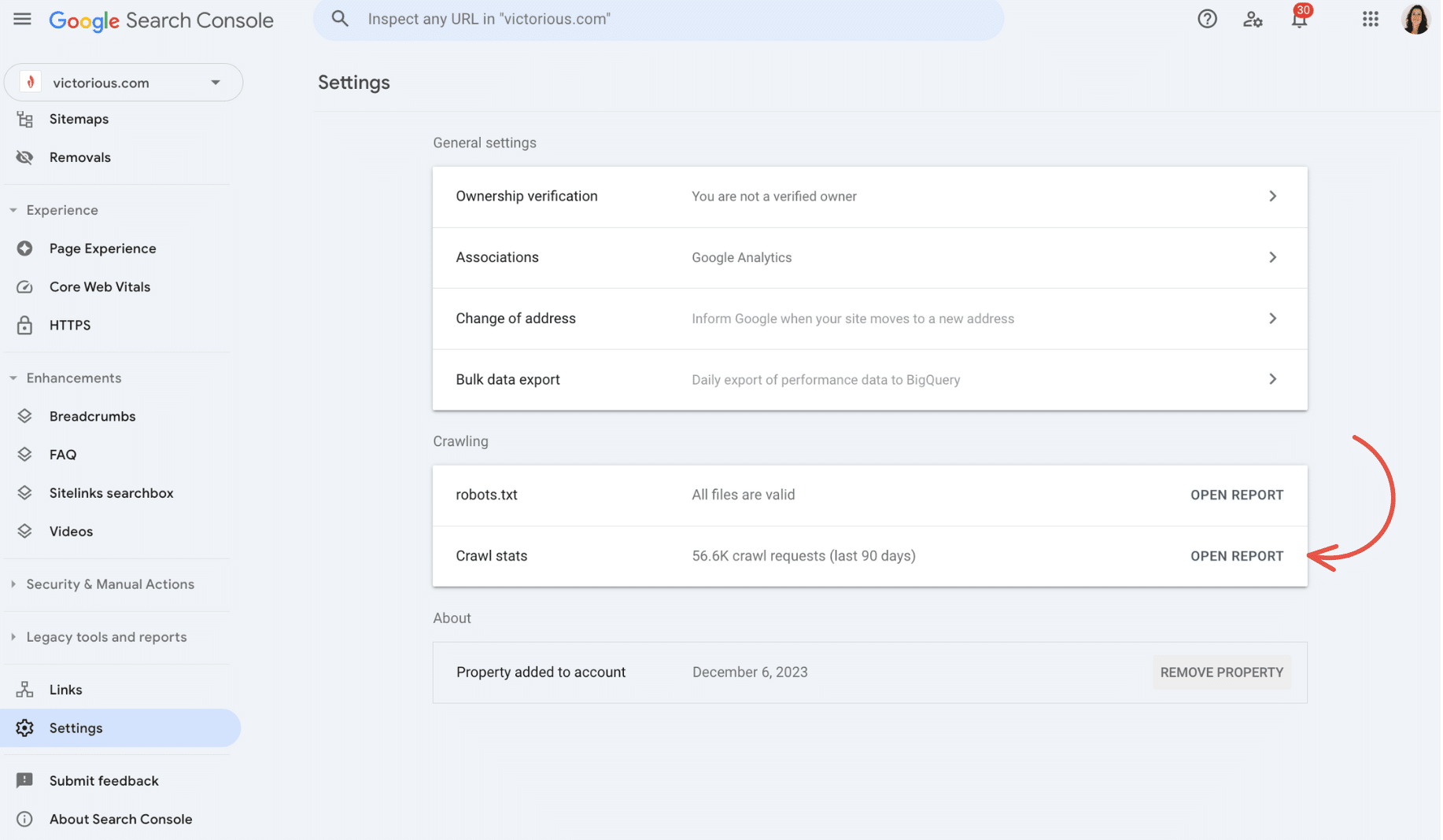1443x840 pixels.
Task: Click the Settings gear icon
Action: [x=25, y=728]
